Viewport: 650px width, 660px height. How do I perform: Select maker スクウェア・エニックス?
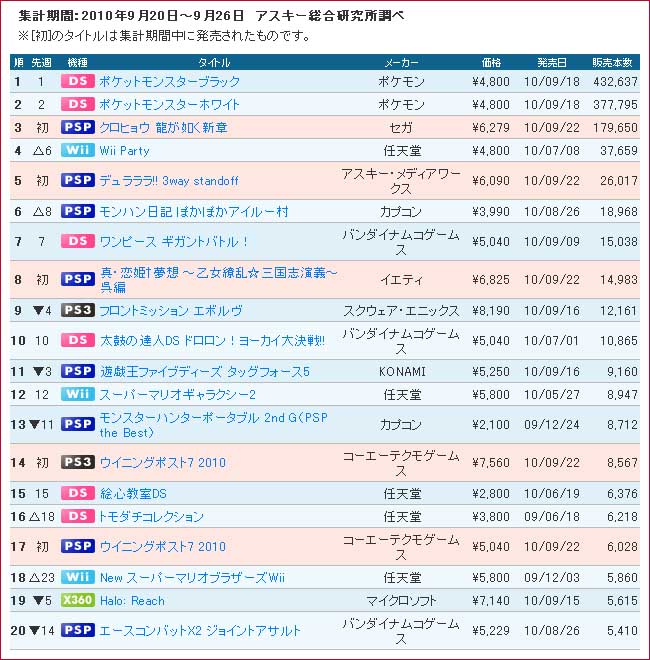(401, 311)
